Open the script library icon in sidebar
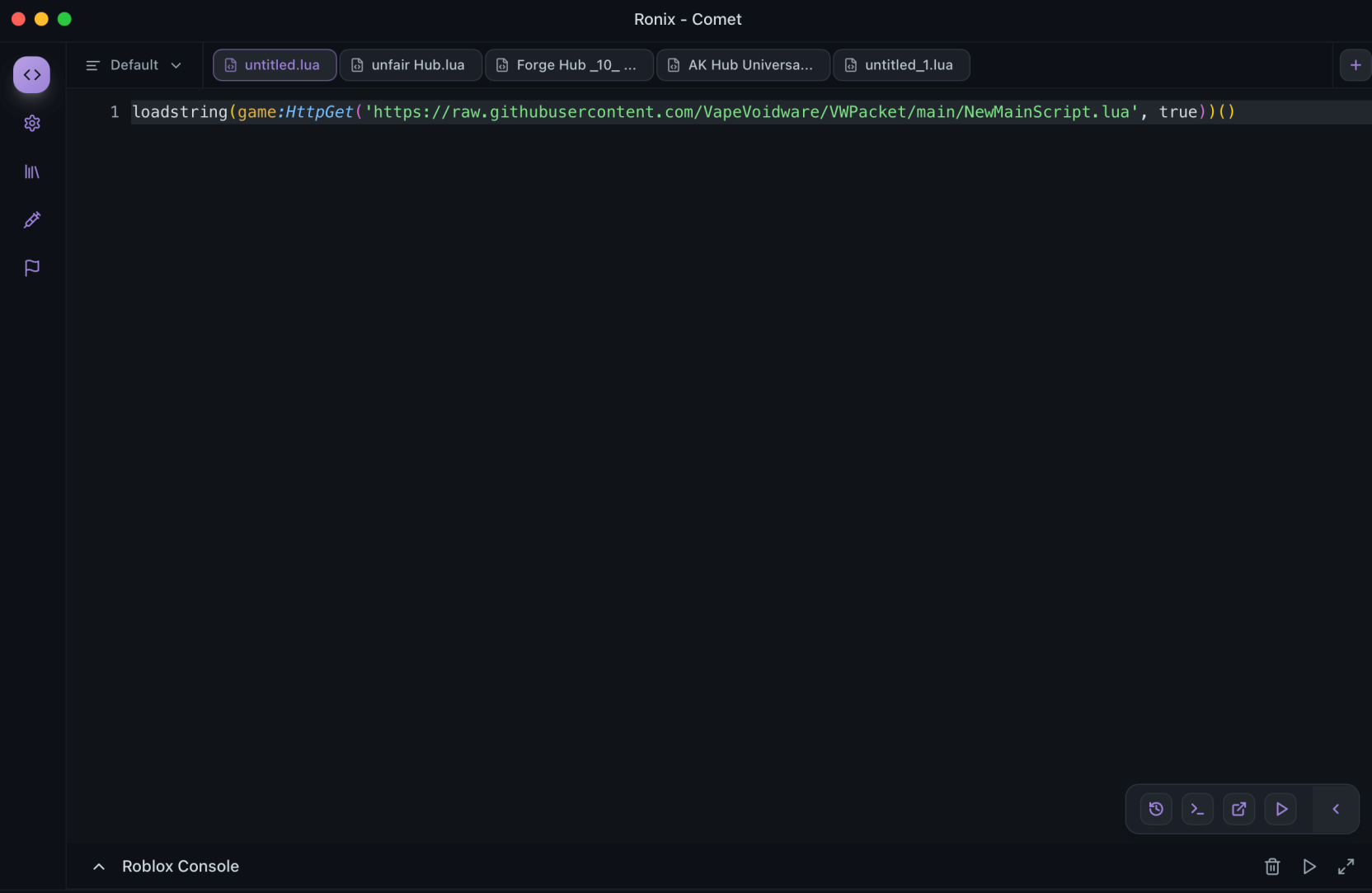The height and width of the screenshot is (893, 1372). click(31, 172)
